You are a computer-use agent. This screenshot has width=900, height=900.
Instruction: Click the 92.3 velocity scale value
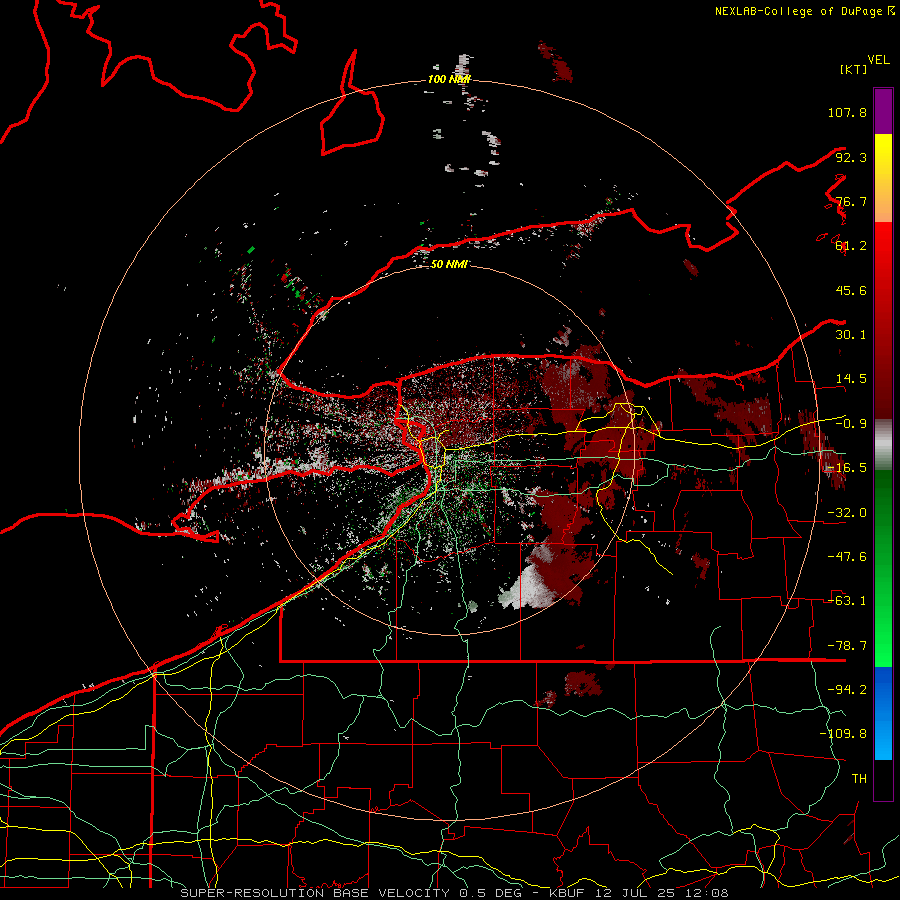[851, 157]
